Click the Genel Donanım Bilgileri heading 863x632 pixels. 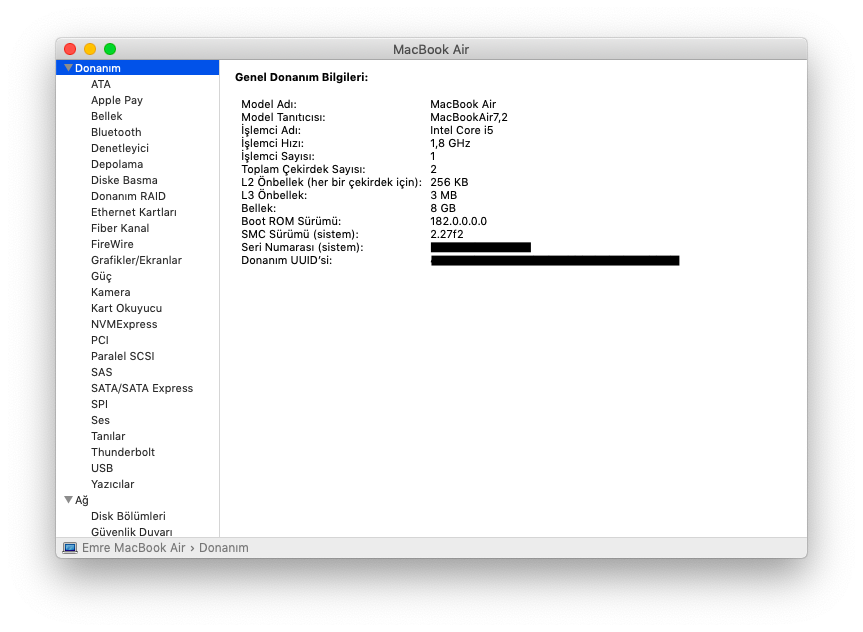point(301,77)
